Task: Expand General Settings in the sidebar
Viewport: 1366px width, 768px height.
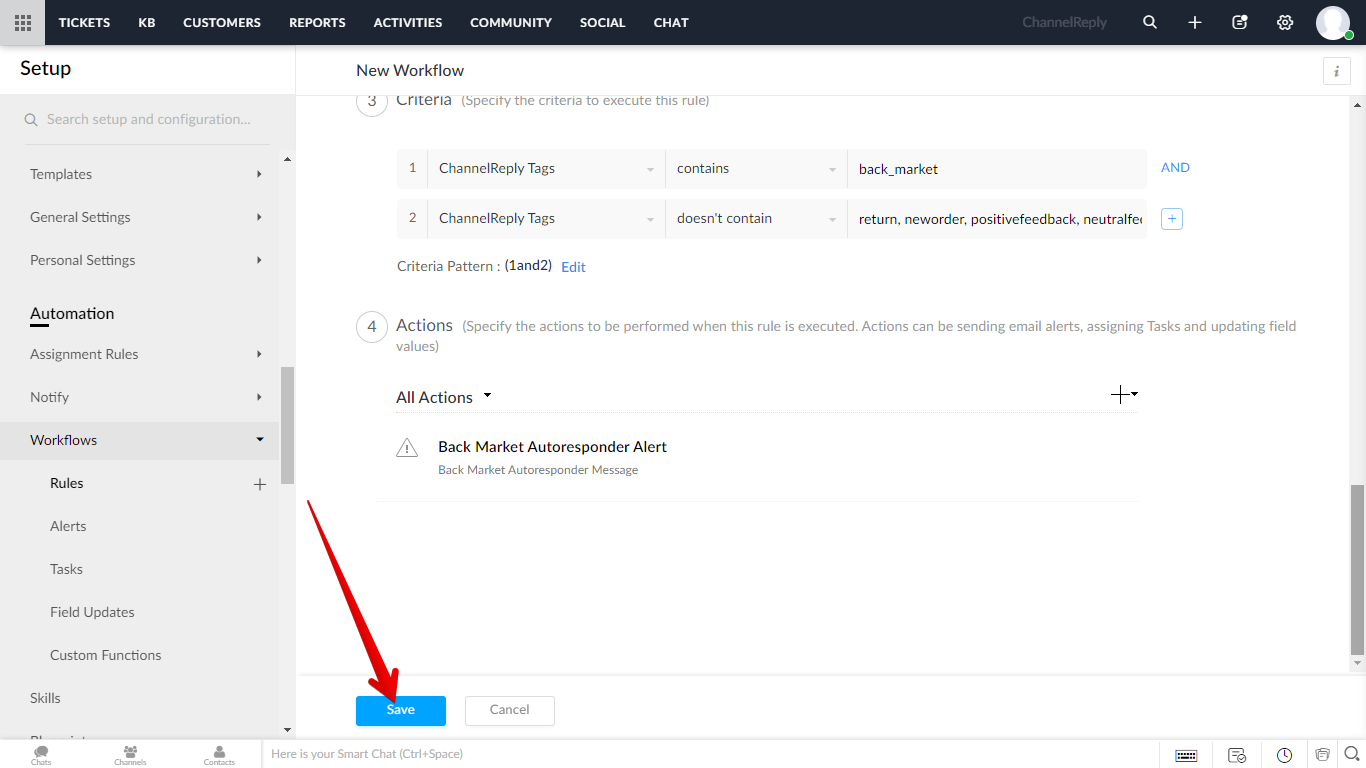Action: pyautogui.click(x=146, y=217)
